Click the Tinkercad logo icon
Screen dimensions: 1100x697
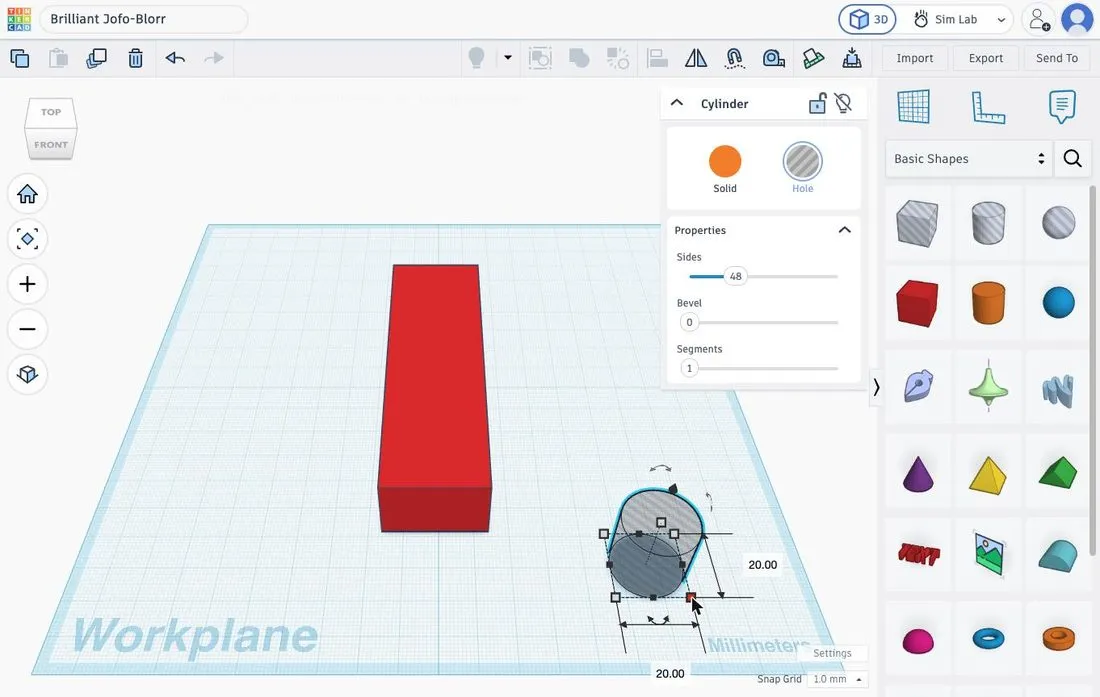[x=19, y=19]
